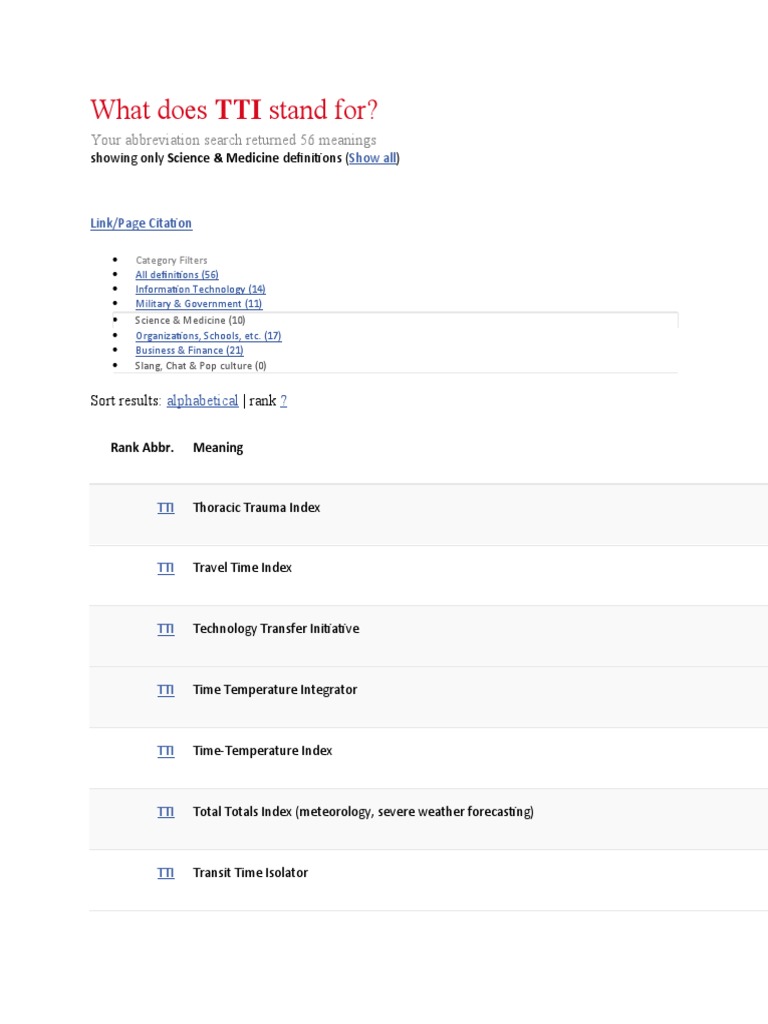Open TTI link for Thoracic Trauma Index
This screenshot has width=768, height=1024.
pos(166,508)
